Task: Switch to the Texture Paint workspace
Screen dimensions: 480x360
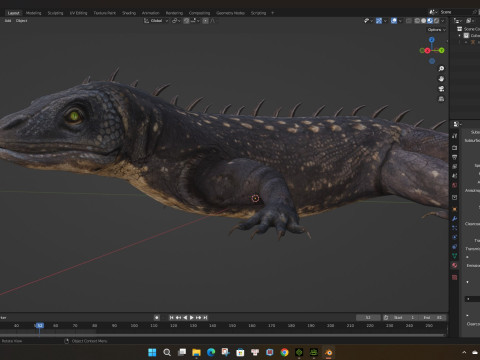Action: tap(105, 13)
